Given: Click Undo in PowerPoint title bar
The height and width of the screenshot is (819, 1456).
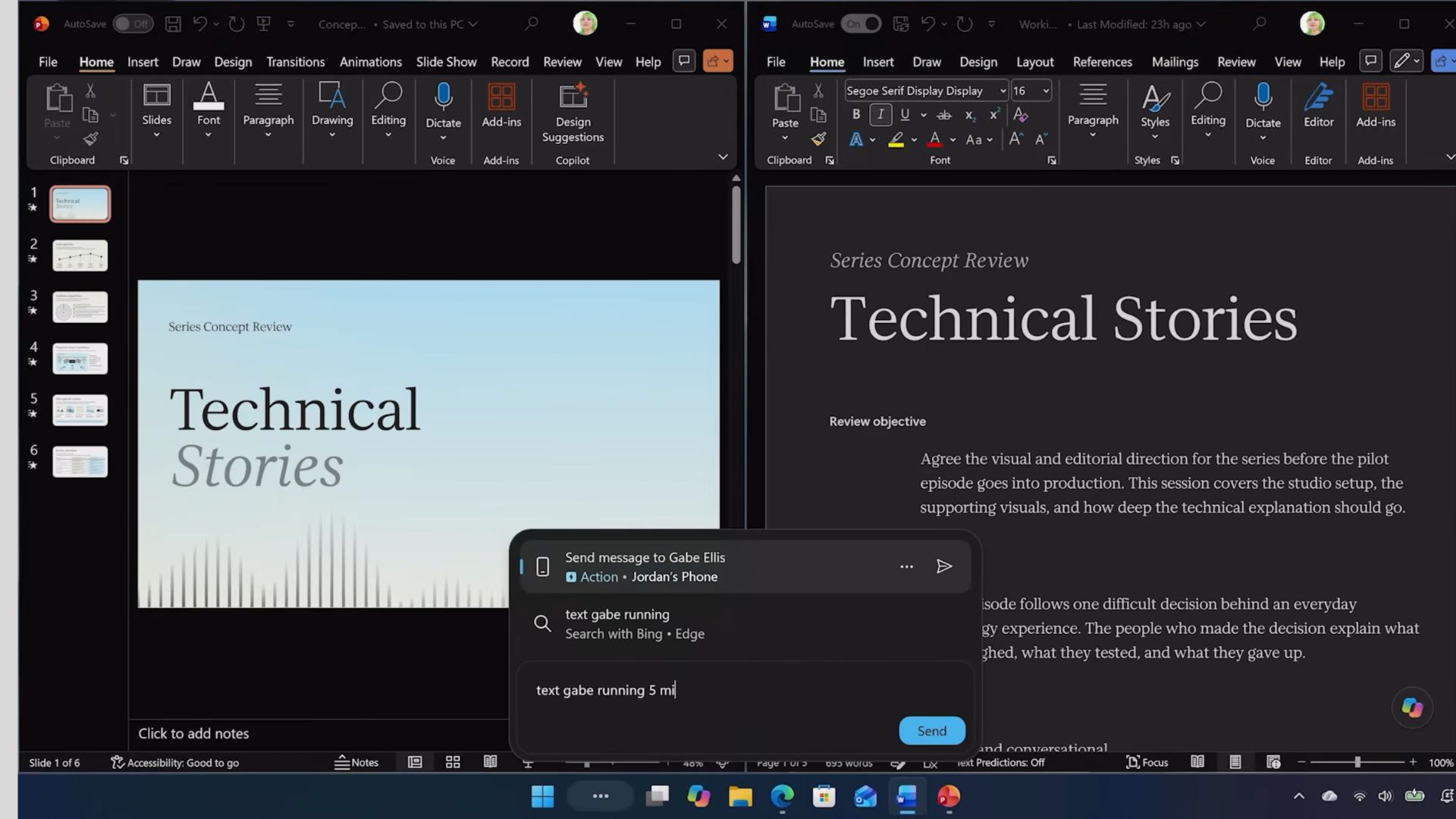Looking at the screenshot, I should [x=200, y=24].
